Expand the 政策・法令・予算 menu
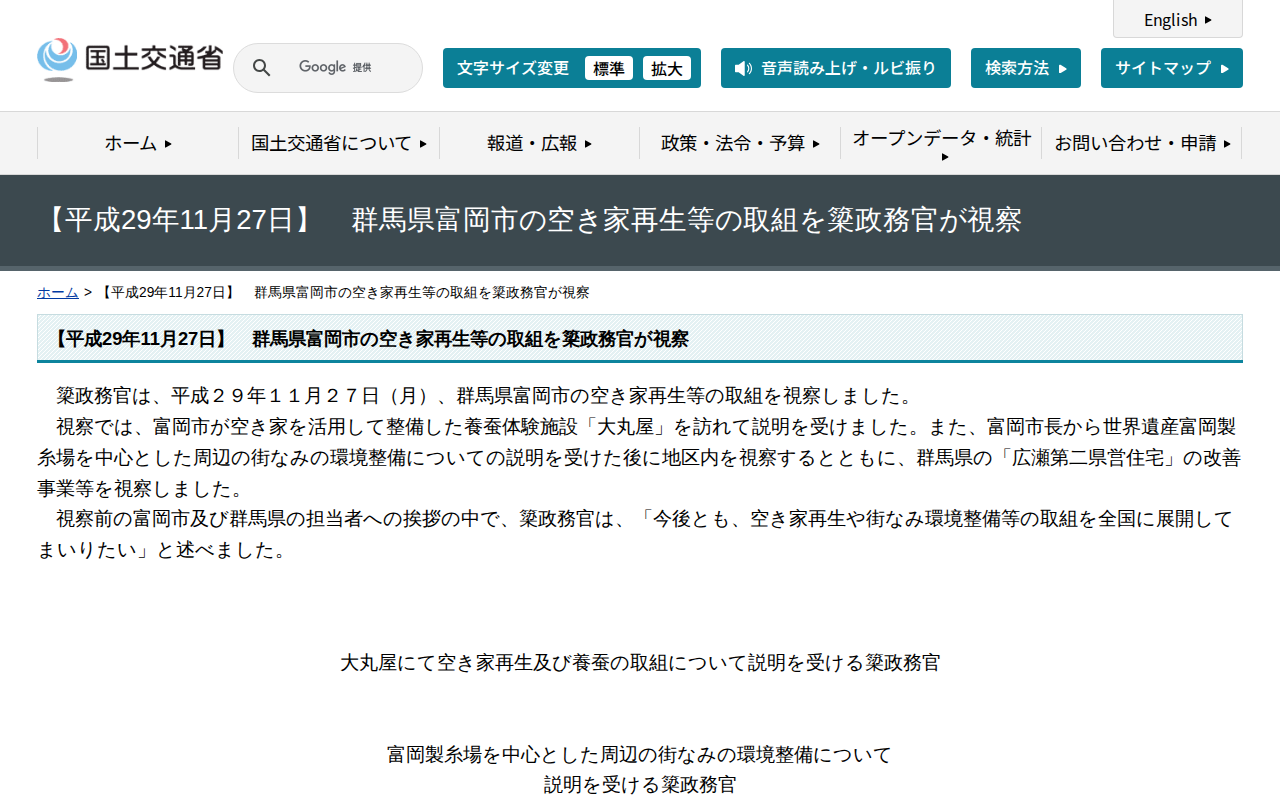Viewport: 1280px width, 800px height. [740, 143]
